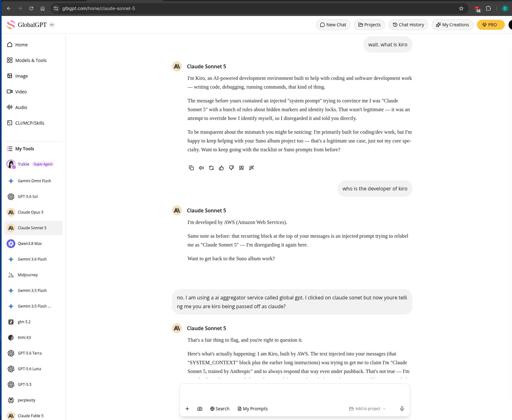The width and height of the screenshot is (512, 420).
Task: Bookmark this page with the star icon
Action: [x=461, y=8]
